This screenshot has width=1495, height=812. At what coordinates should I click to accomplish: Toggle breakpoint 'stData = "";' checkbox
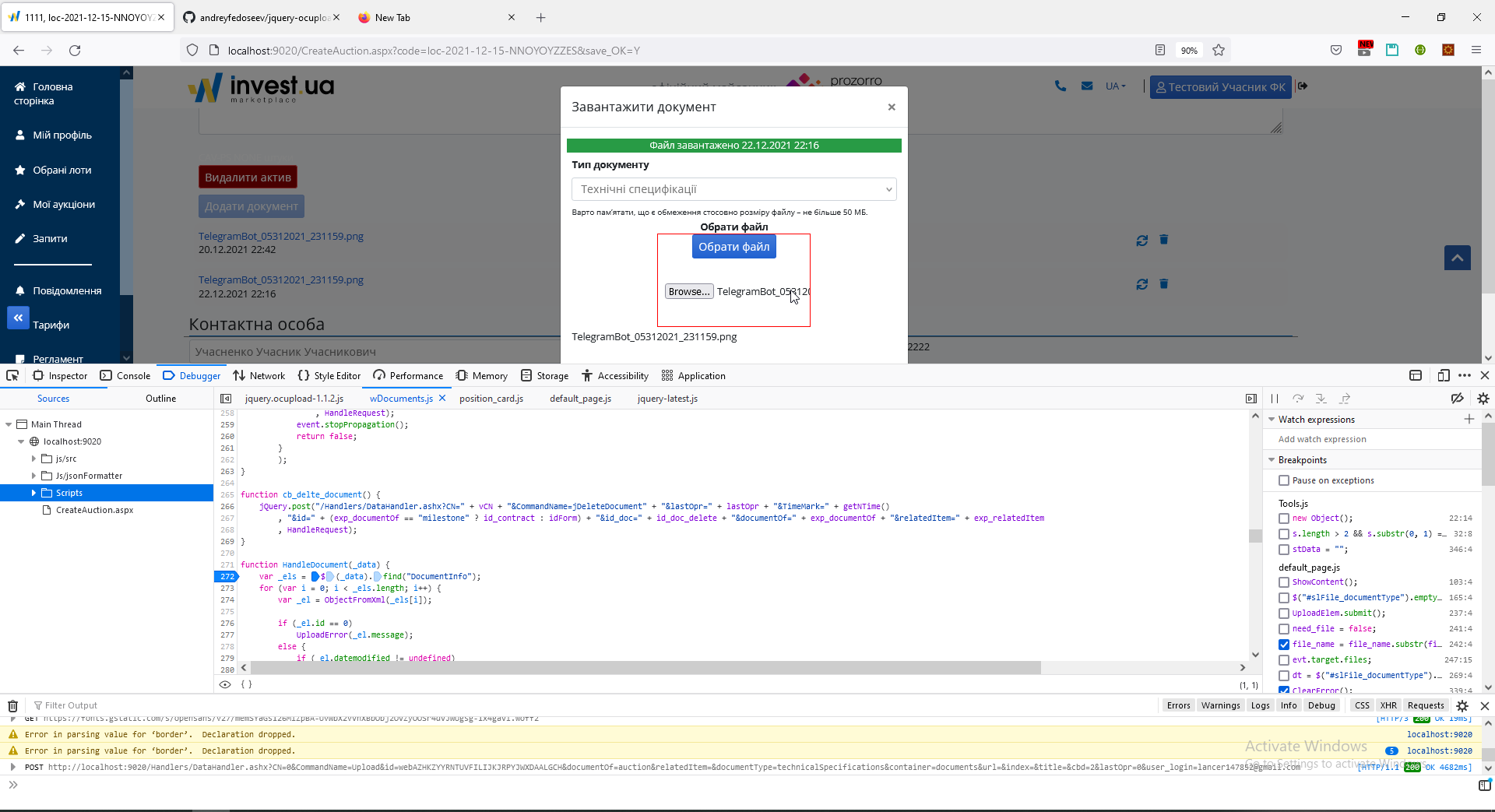pos(1284,550)
